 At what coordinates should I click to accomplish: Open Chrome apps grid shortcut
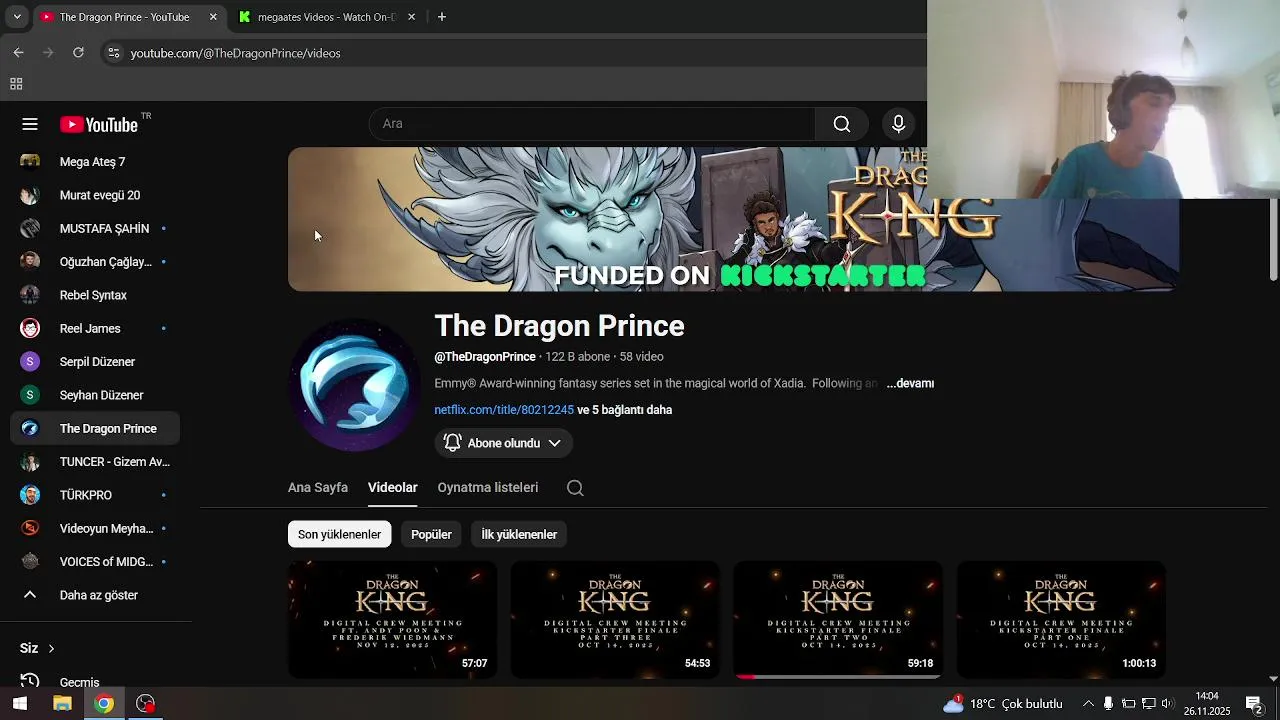pos(16,84)
